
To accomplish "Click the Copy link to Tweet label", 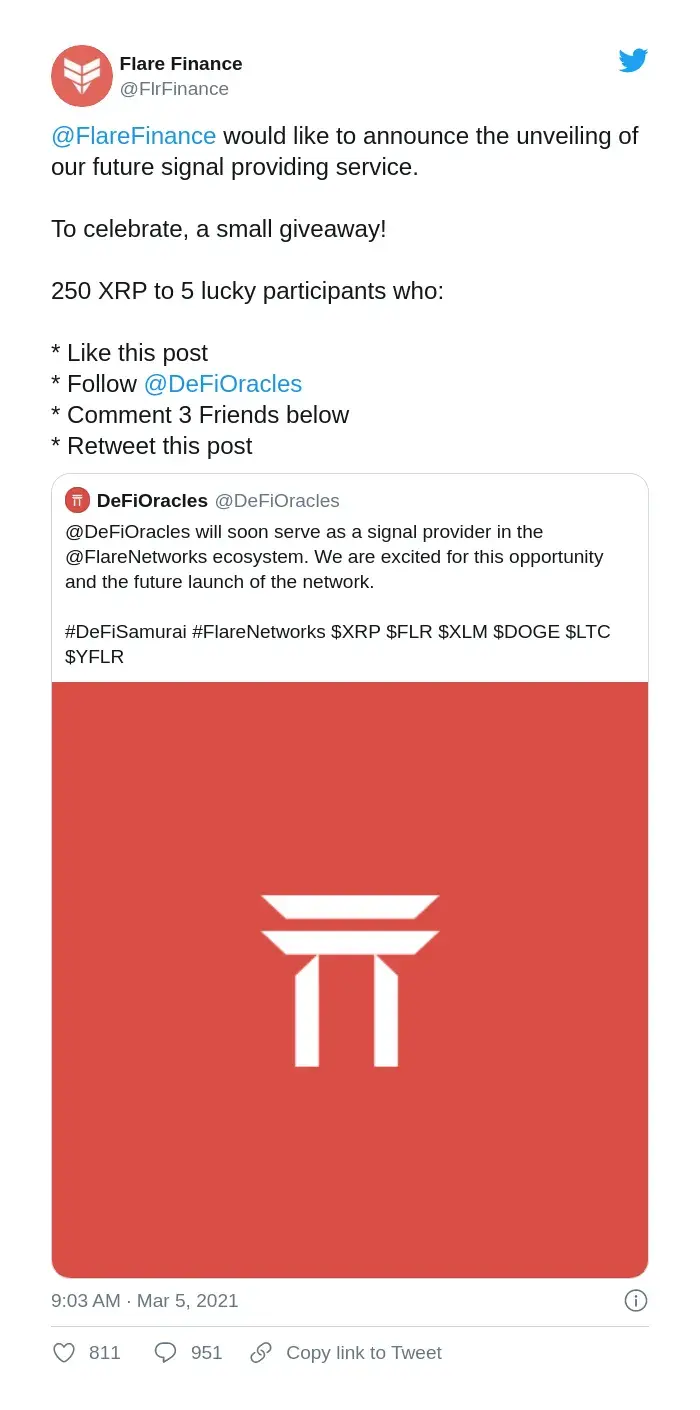I will (x=364, y=1352).
